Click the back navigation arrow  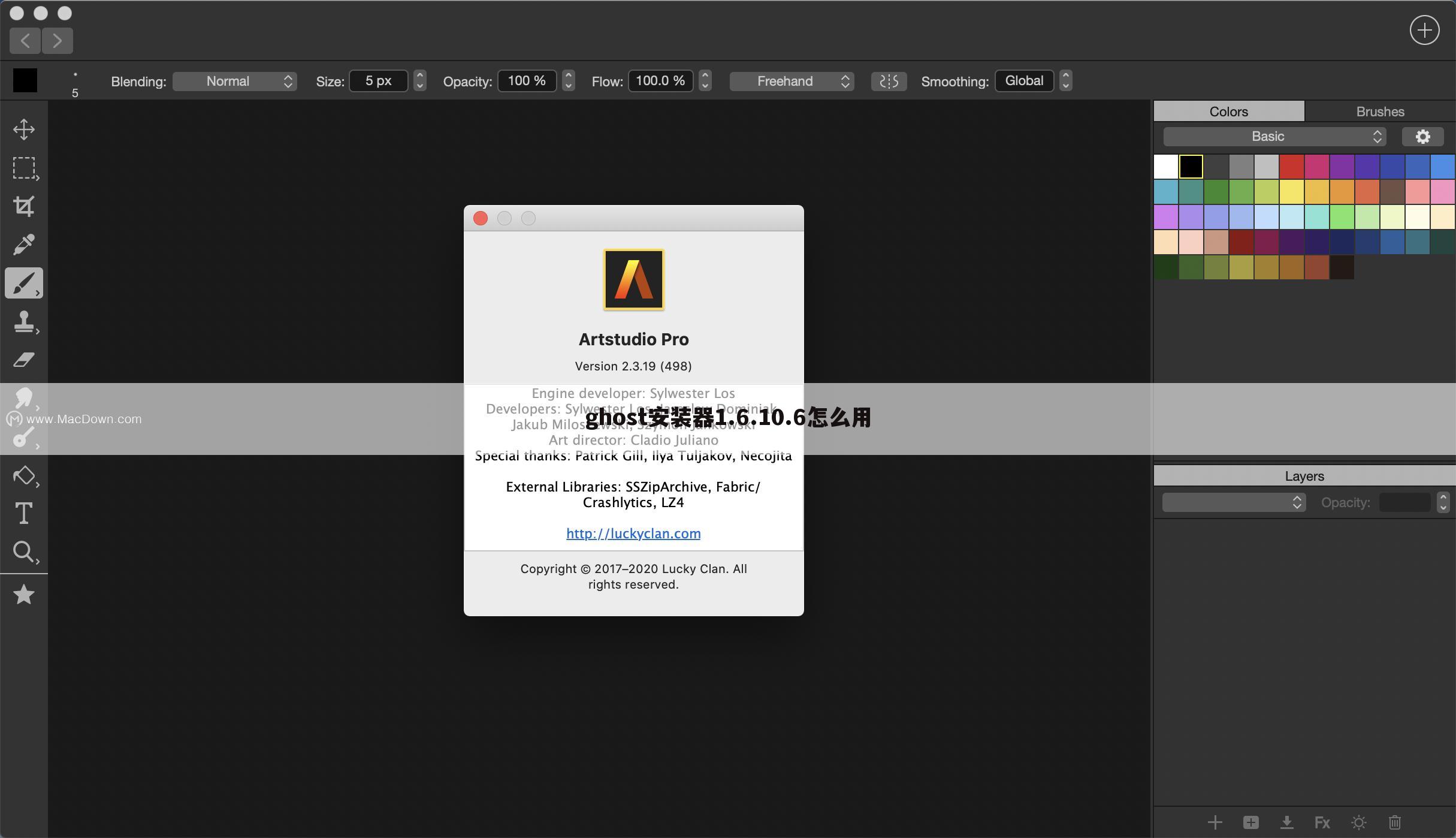(x=25, y=41)
